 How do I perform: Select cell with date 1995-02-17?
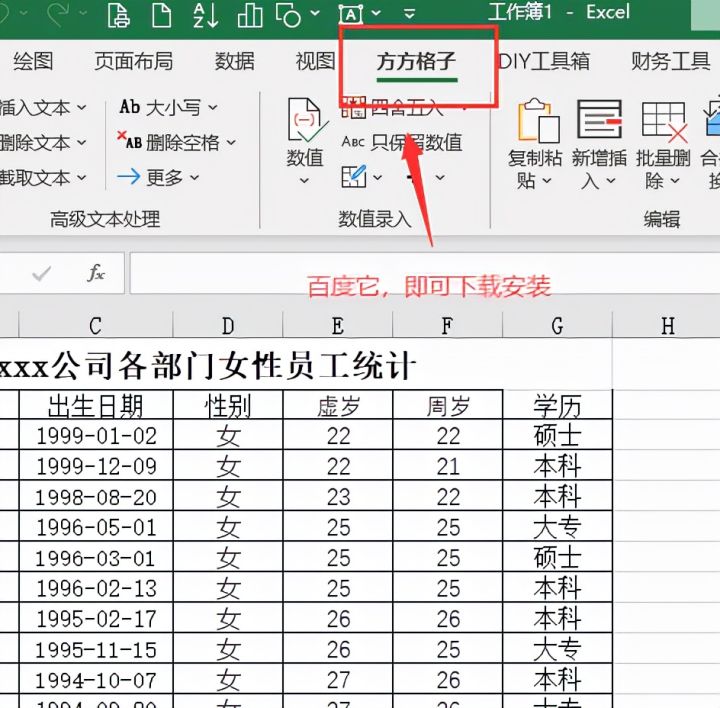click(x=96, y=618)
